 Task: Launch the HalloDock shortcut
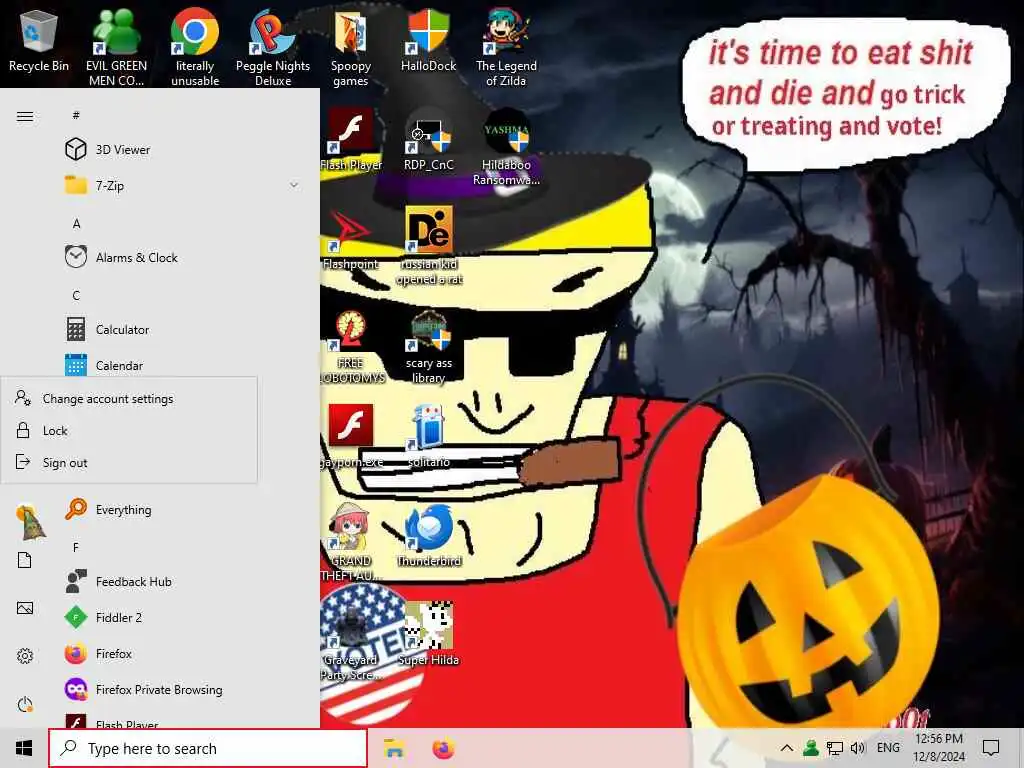428,41
